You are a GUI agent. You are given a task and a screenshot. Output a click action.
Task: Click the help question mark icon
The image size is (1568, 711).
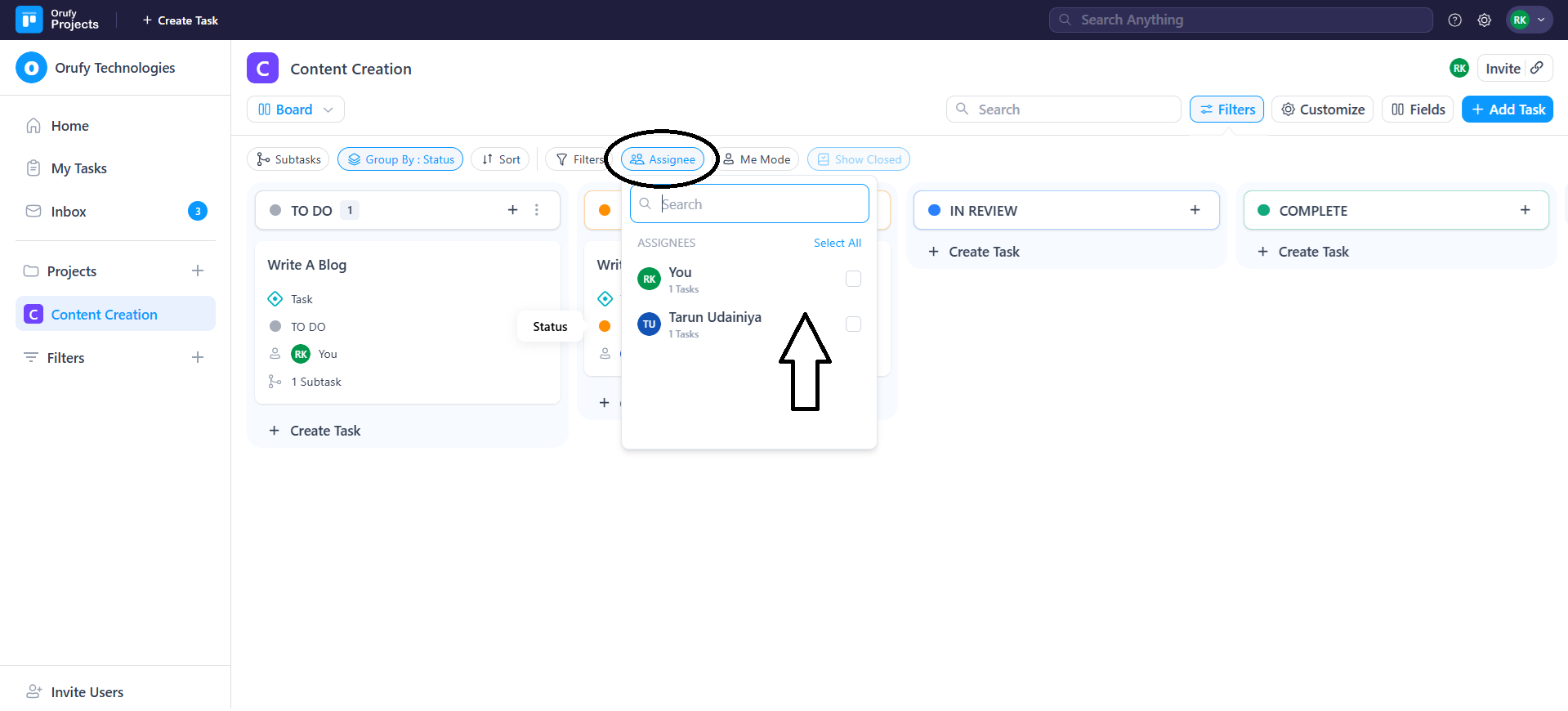pos(1454,20)
